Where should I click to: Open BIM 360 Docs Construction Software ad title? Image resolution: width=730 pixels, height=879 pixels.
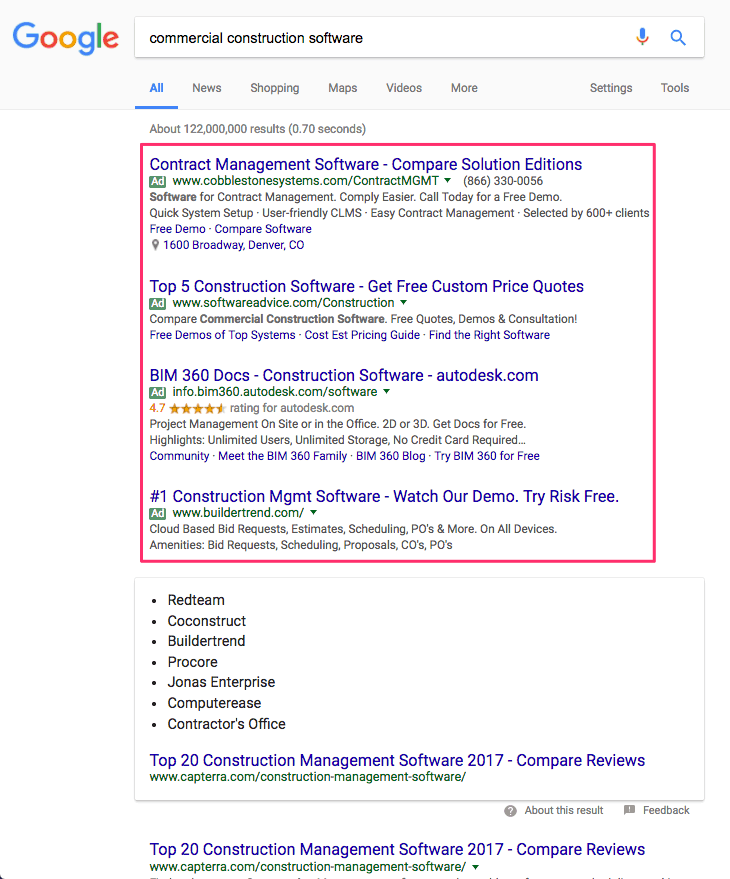pyautogui.click(x=344, y=375)
